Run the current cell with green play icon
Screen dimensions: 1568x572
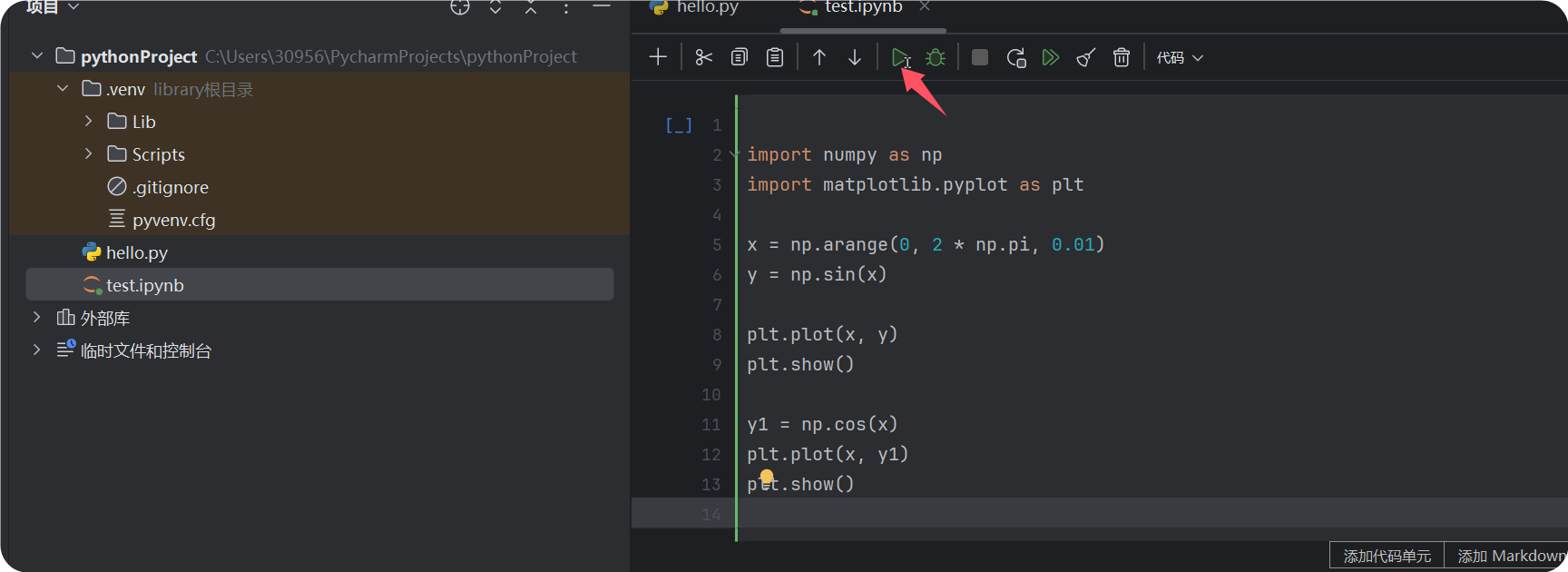tap(899, 57)
